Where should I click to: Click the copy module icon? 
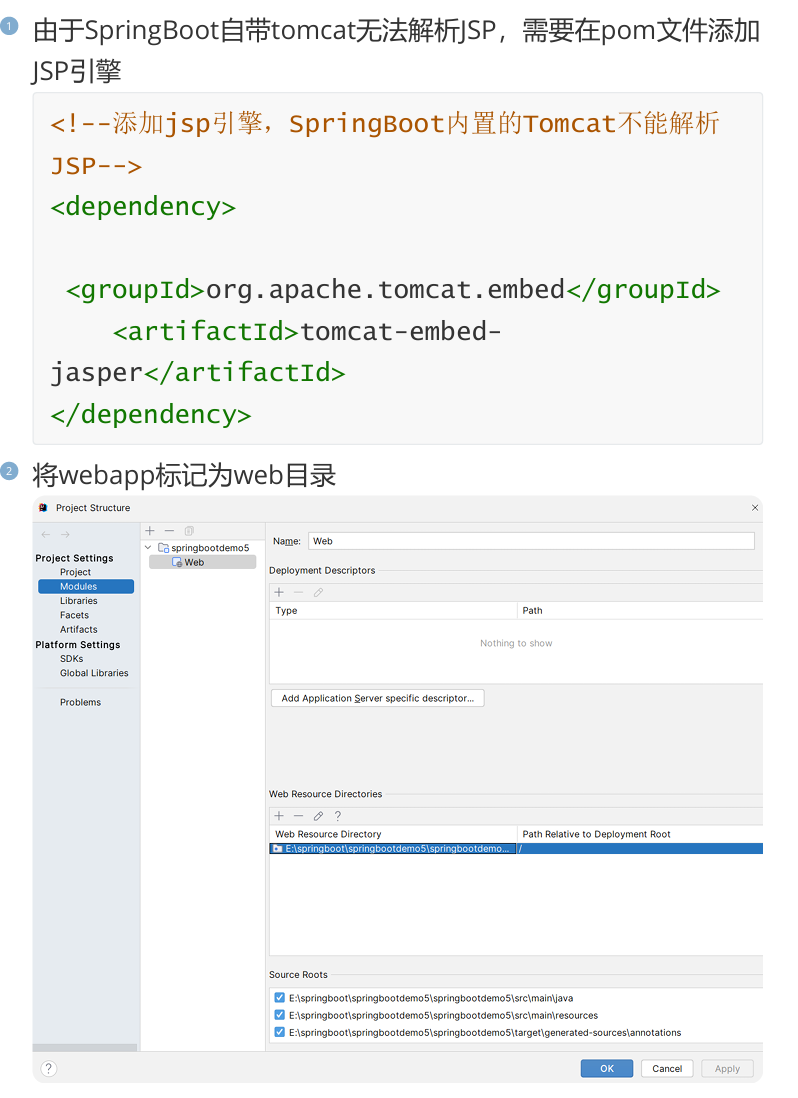(x=189, y=531)
